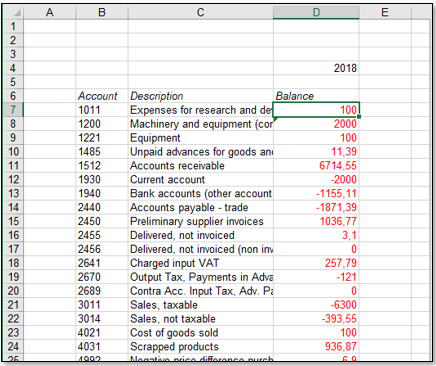Viewport: 436px width, 366px height.
Task: Click balance value 6714,55
Action: coord(316,165)
